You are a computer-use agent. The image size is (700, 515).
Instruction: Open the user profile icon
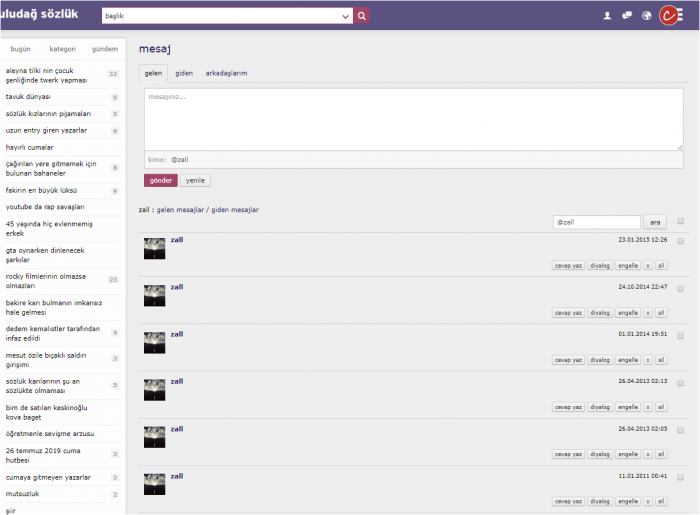pyautogui.click(x=607, y=16)
